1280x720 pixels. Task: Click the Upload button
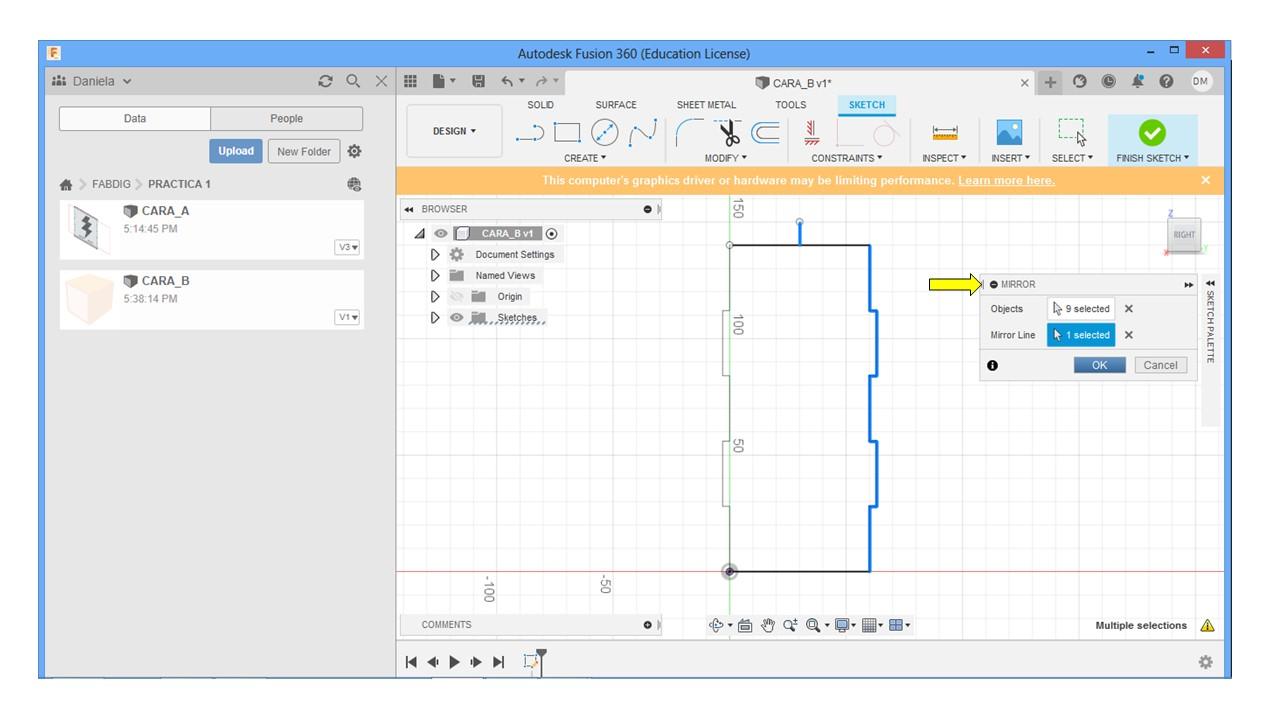[x=236, y=151]
